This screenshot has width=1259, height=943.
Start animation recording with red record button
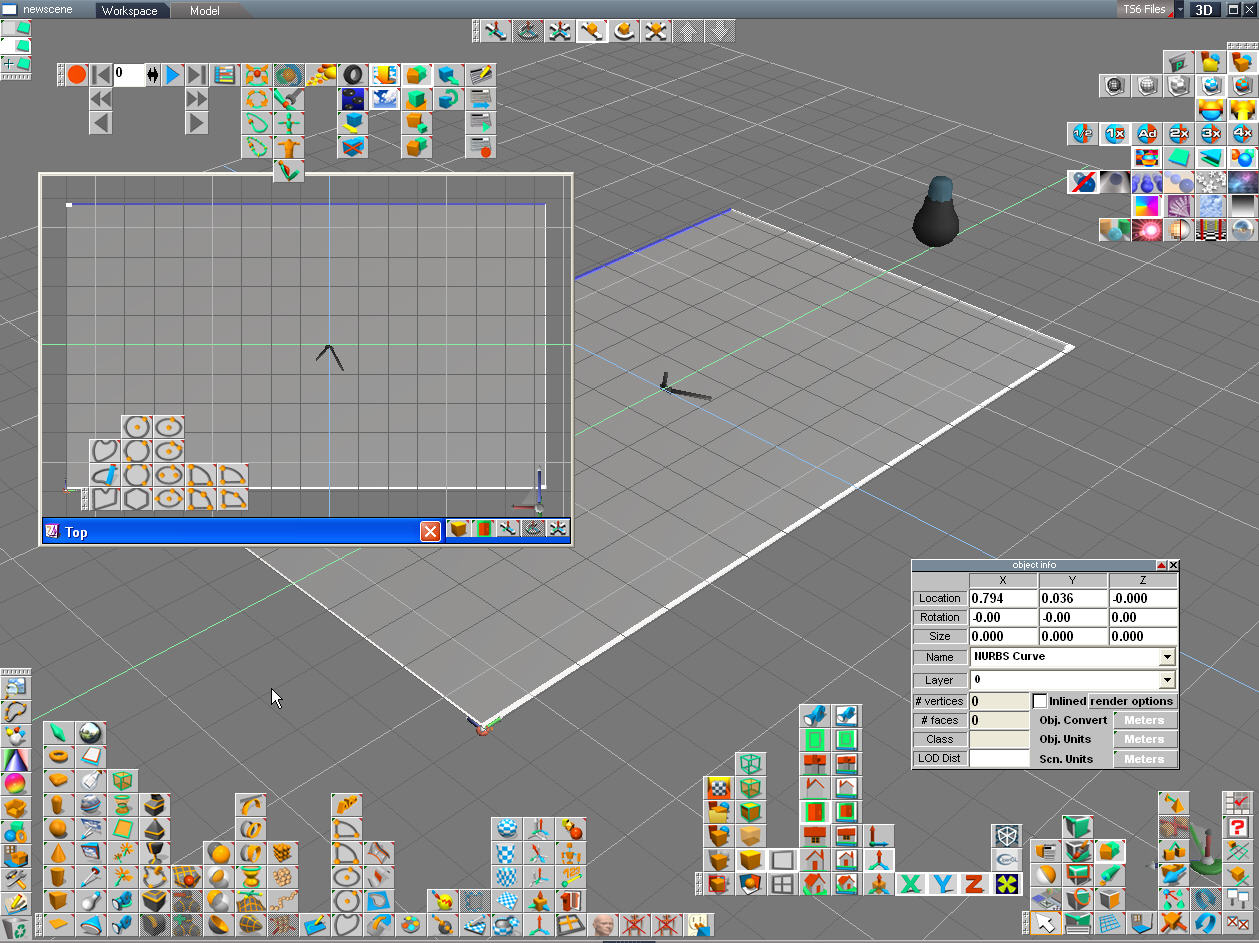(77, 75)
